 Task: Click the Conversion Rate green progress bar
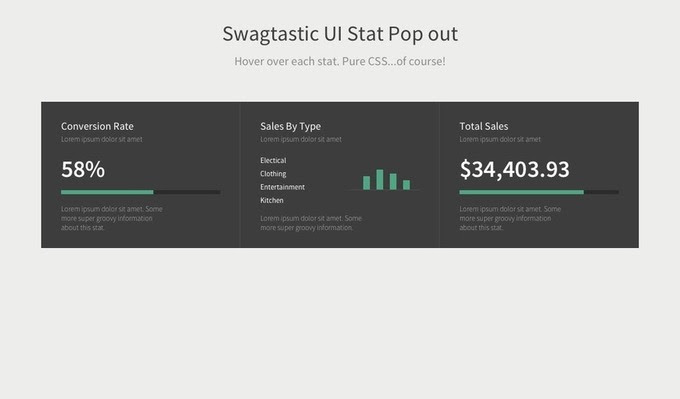pos(107,192)
